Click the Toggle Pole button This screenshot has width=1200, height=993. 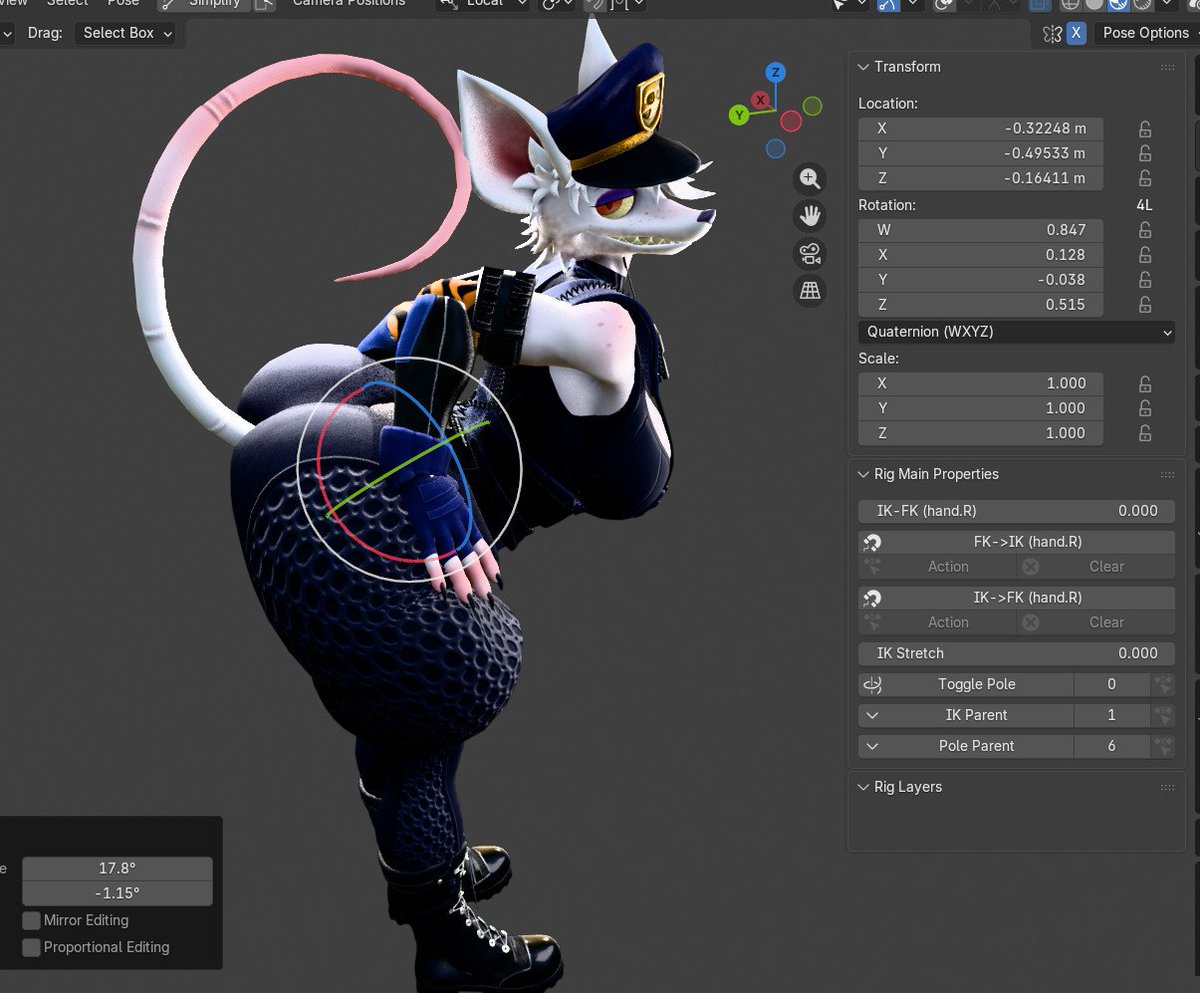[x=966, y=685]
